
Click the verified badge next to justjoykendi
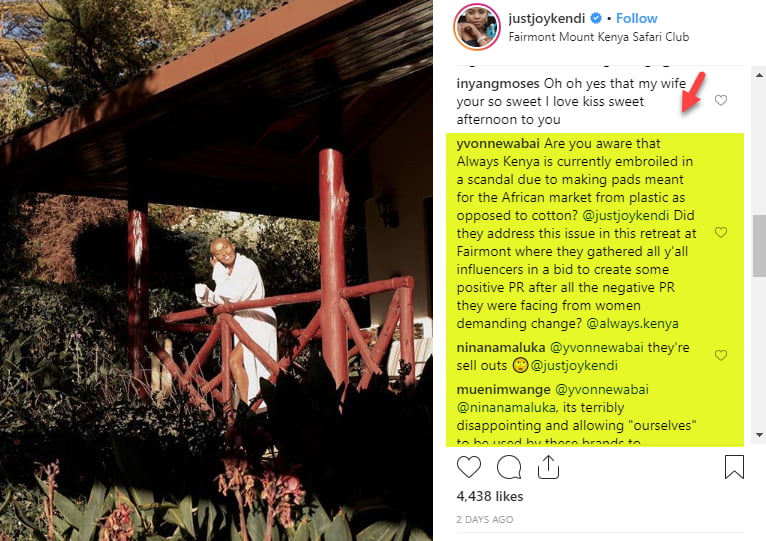click(599, 18)
